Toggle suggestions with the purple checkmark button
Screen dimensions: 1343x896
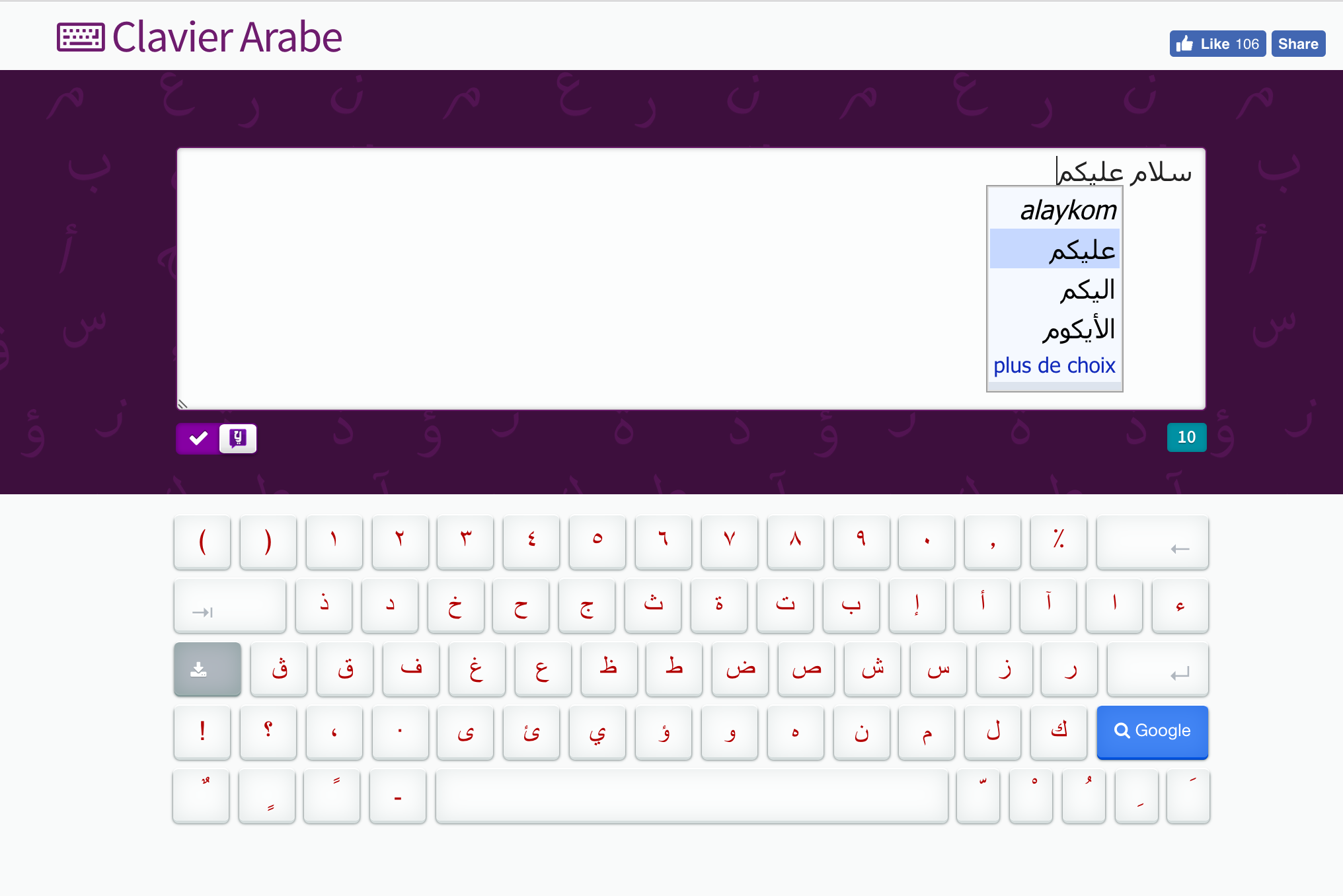click(196, 437)
